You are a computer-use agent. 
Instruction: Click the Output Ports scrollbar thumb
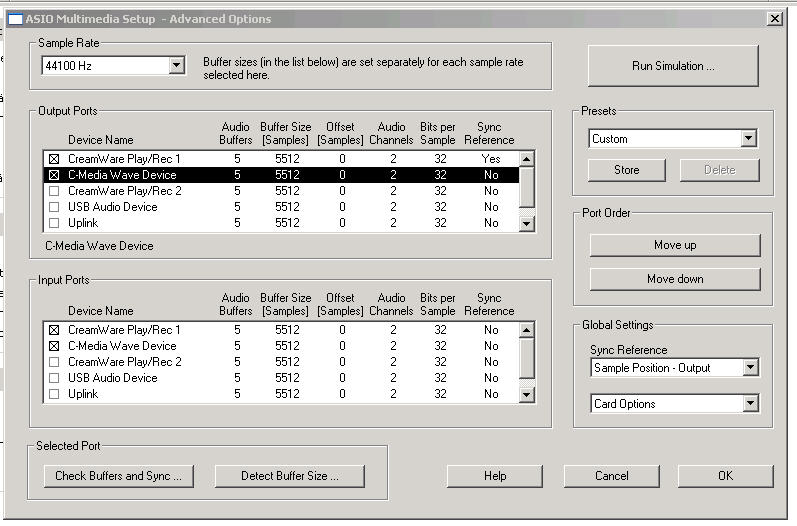click(527, 187)
